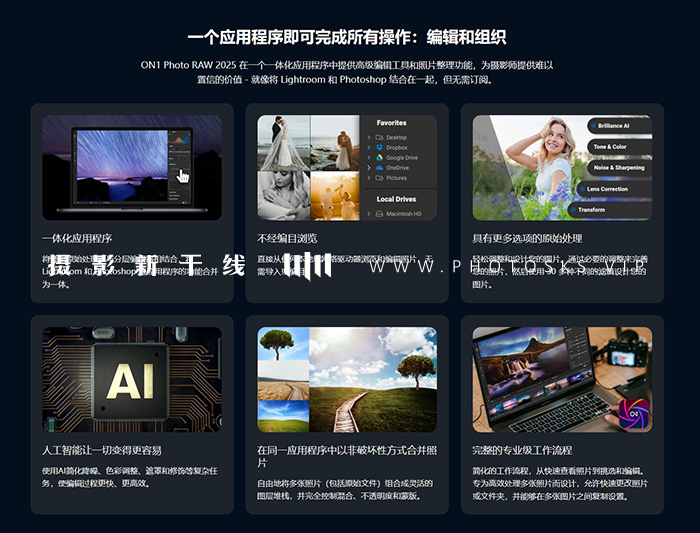Click description starting 使用AI简化降噪
The image size is (700, 533).
pyautogui.click(x=130, y=477)
